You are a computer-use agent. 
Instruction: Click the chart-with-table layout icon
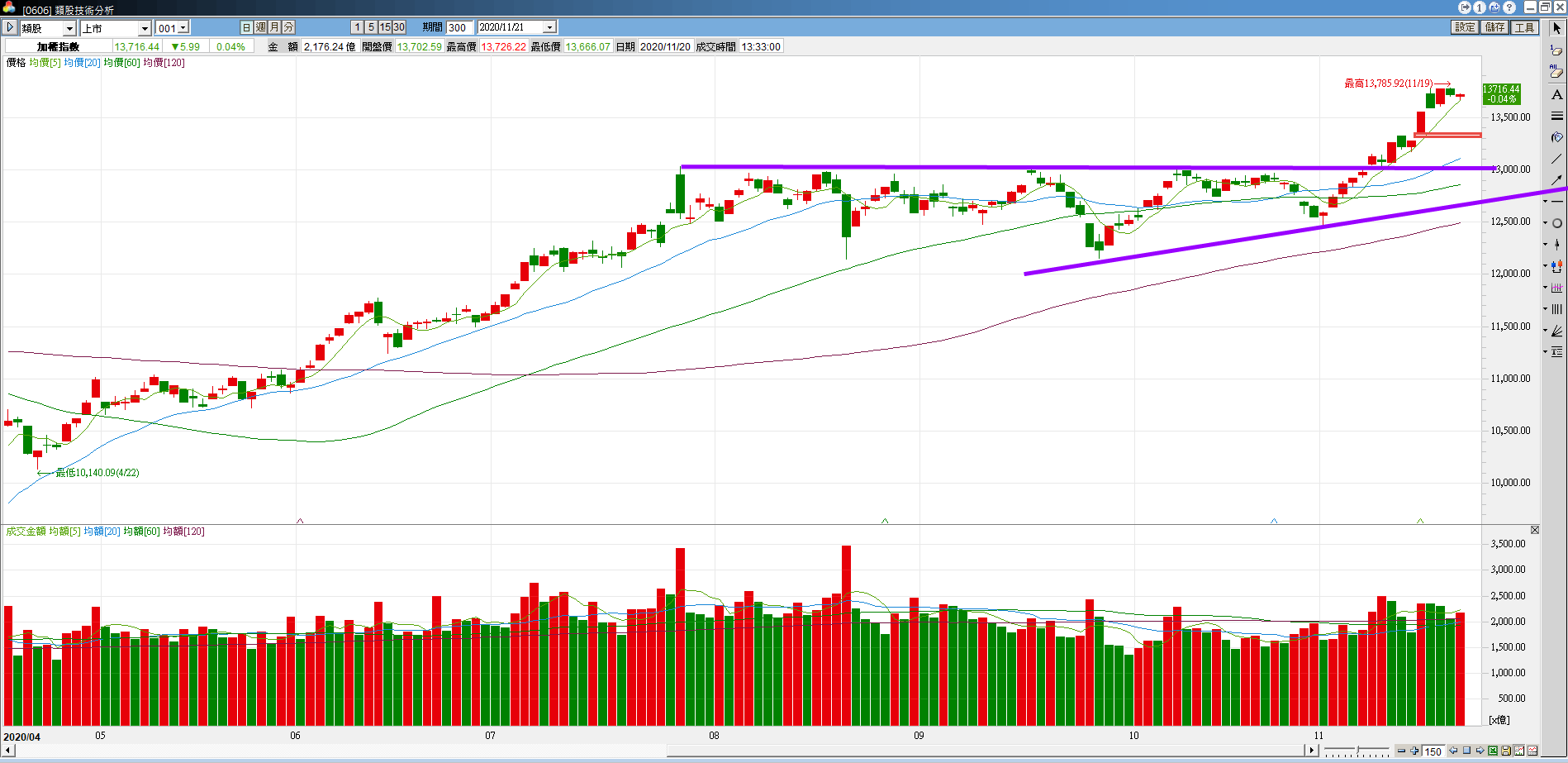[1532, 751]
